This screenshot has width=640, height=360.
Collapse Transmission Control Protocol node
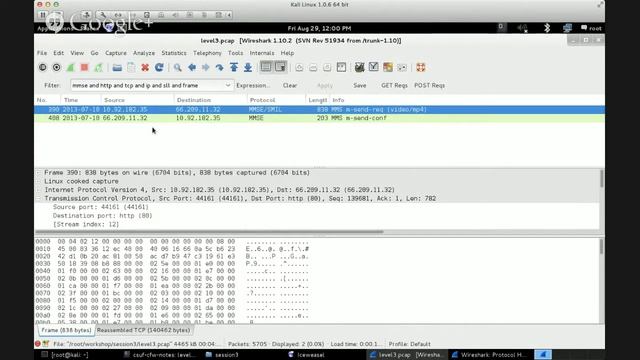(39, 199)
